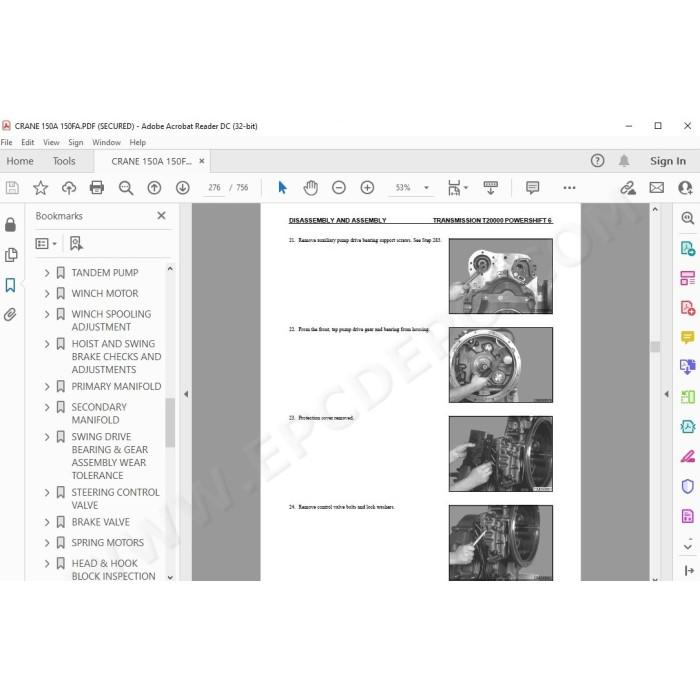Screen dimensions: 700x700
Task: Open the File menu
Action: (x=7, y=142)
